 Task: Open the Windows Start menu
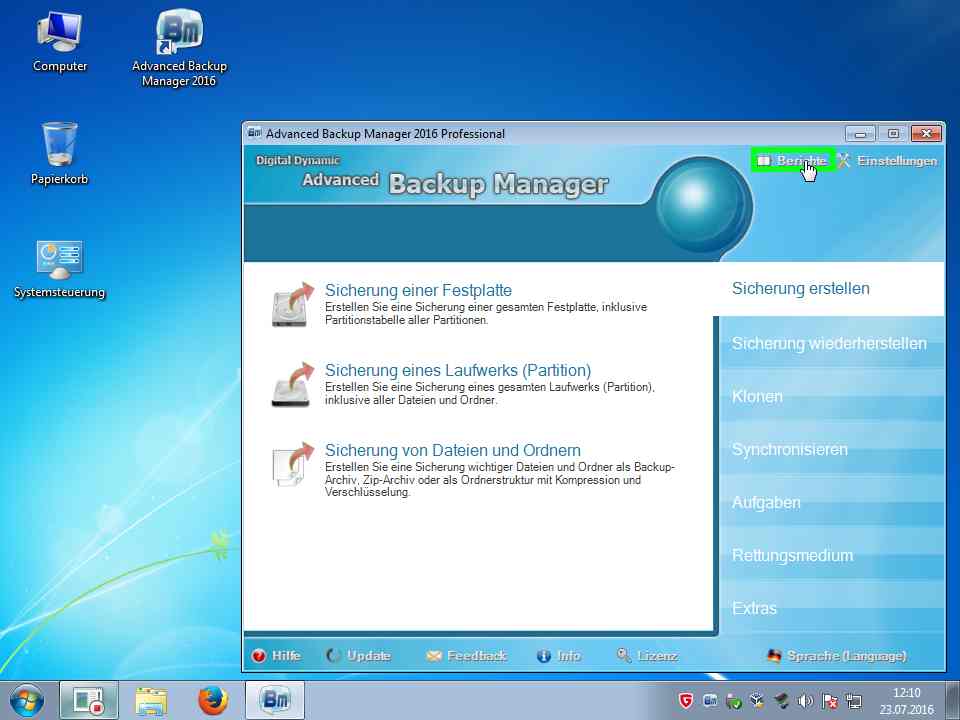pyautogui.click(x=26, y=701)
